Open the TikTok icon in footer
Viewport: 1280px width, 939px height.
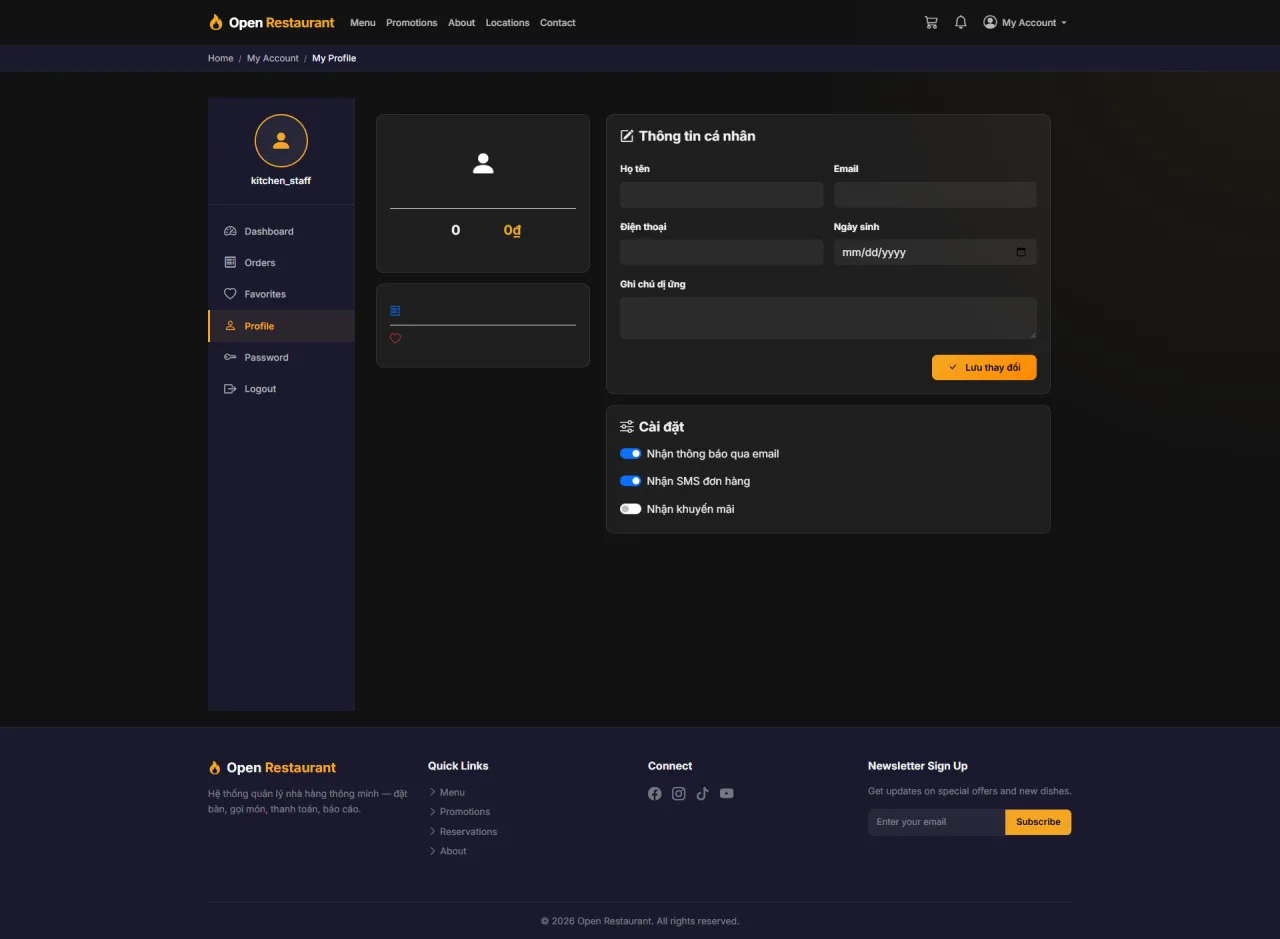(703, 794)
